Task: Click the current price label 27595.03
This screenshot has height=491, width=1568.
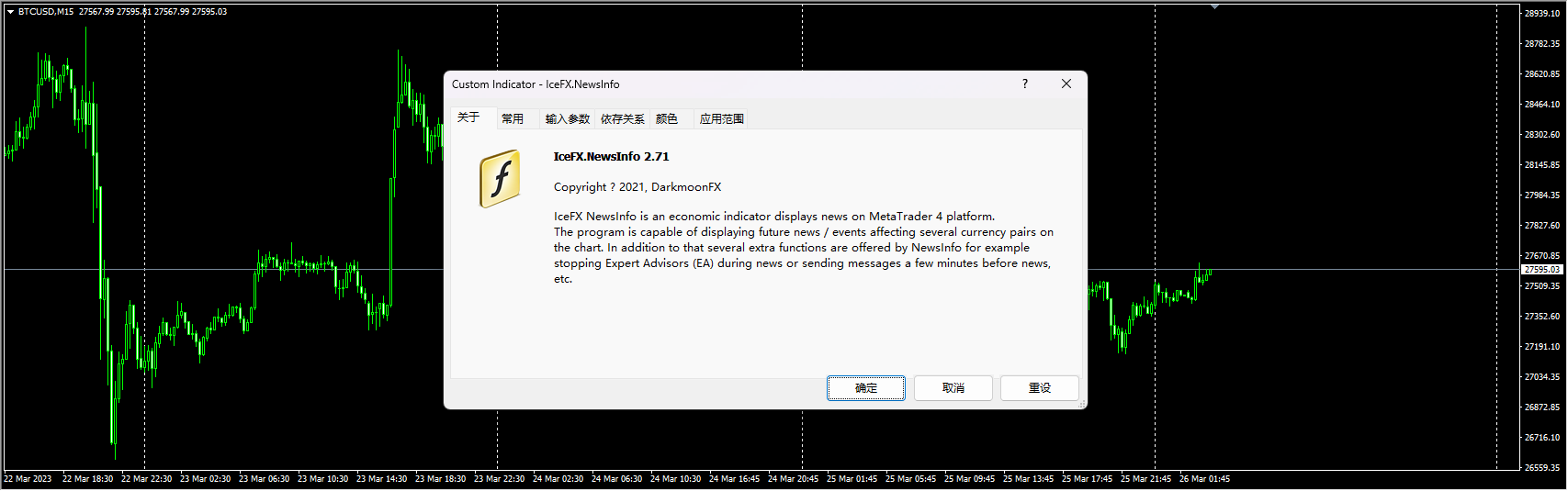Action: 1542,270
